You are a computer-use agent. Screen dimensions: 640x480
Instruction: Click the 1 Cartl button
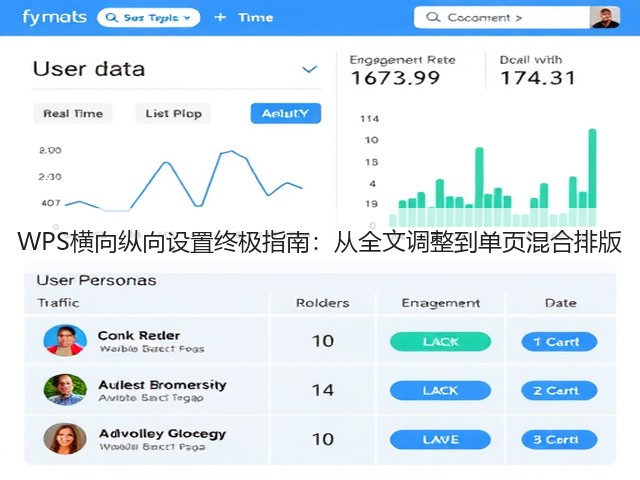pos(559,342)
